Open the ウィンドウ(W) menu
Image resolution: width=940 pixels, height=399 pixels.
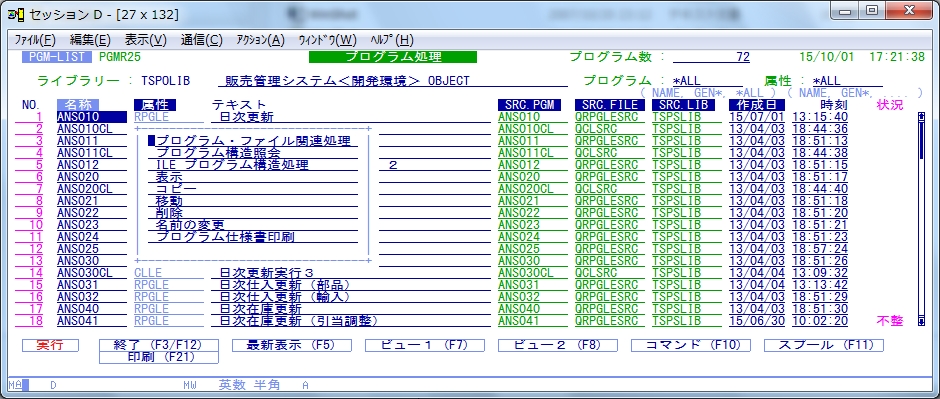[x=327, y=40]
